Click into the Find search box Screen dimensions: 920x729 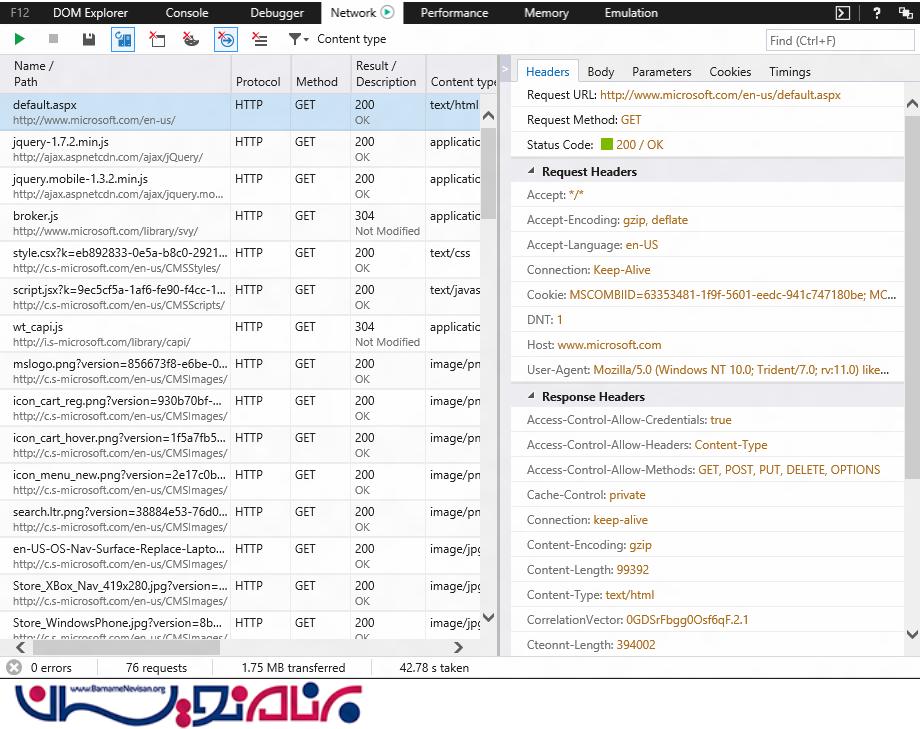pyautogui.click(x=840, y=41)
